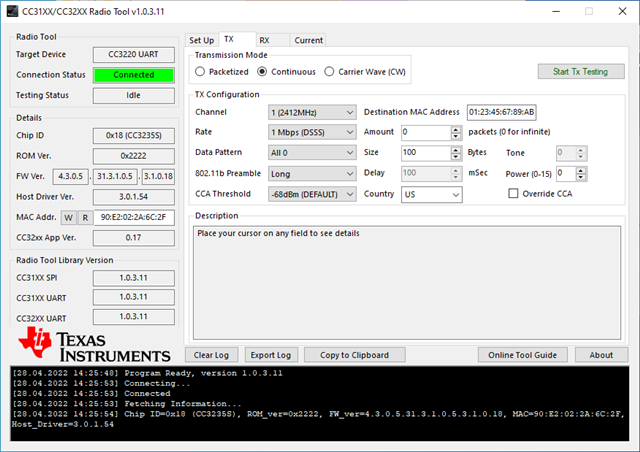Click the FW Ver. 3.1.0.18 field

point(158,176)
